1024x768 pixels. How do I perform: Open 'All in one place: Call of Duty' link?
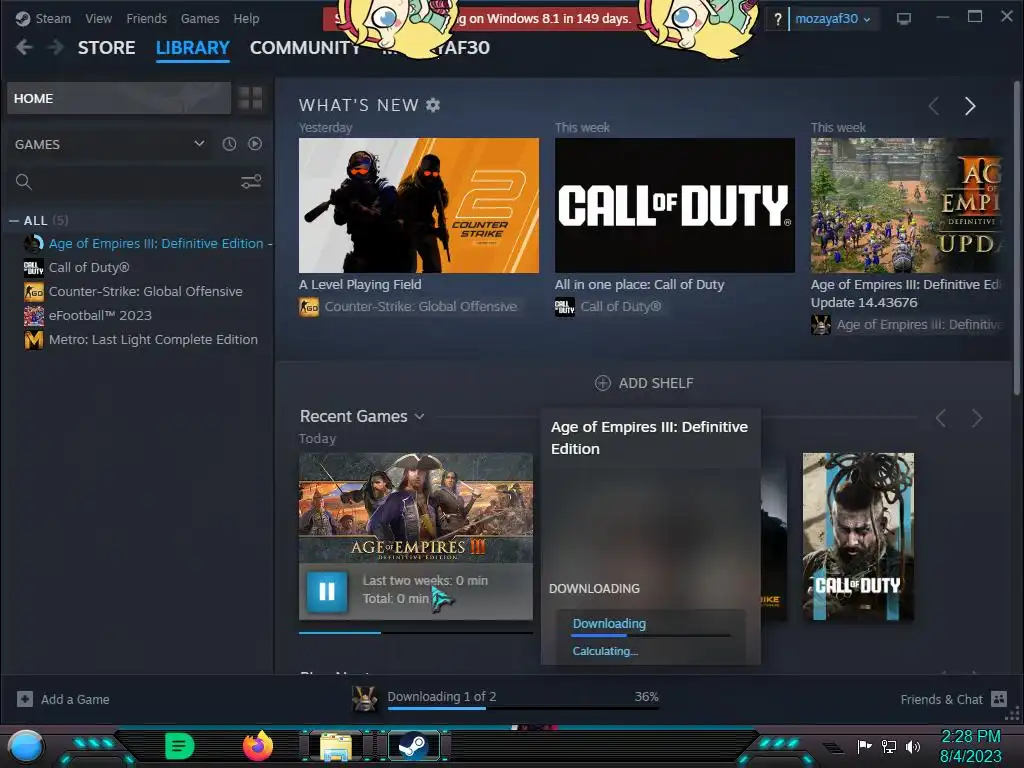coord(639,285)
